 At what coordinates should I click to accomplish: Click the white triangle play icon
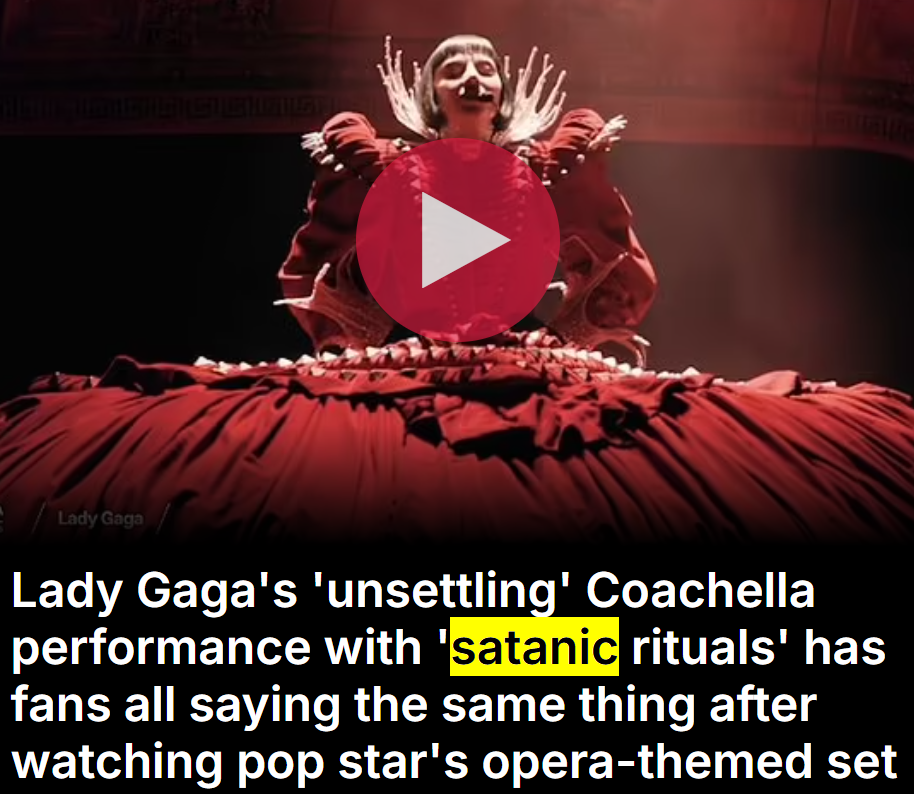[465, 240]
